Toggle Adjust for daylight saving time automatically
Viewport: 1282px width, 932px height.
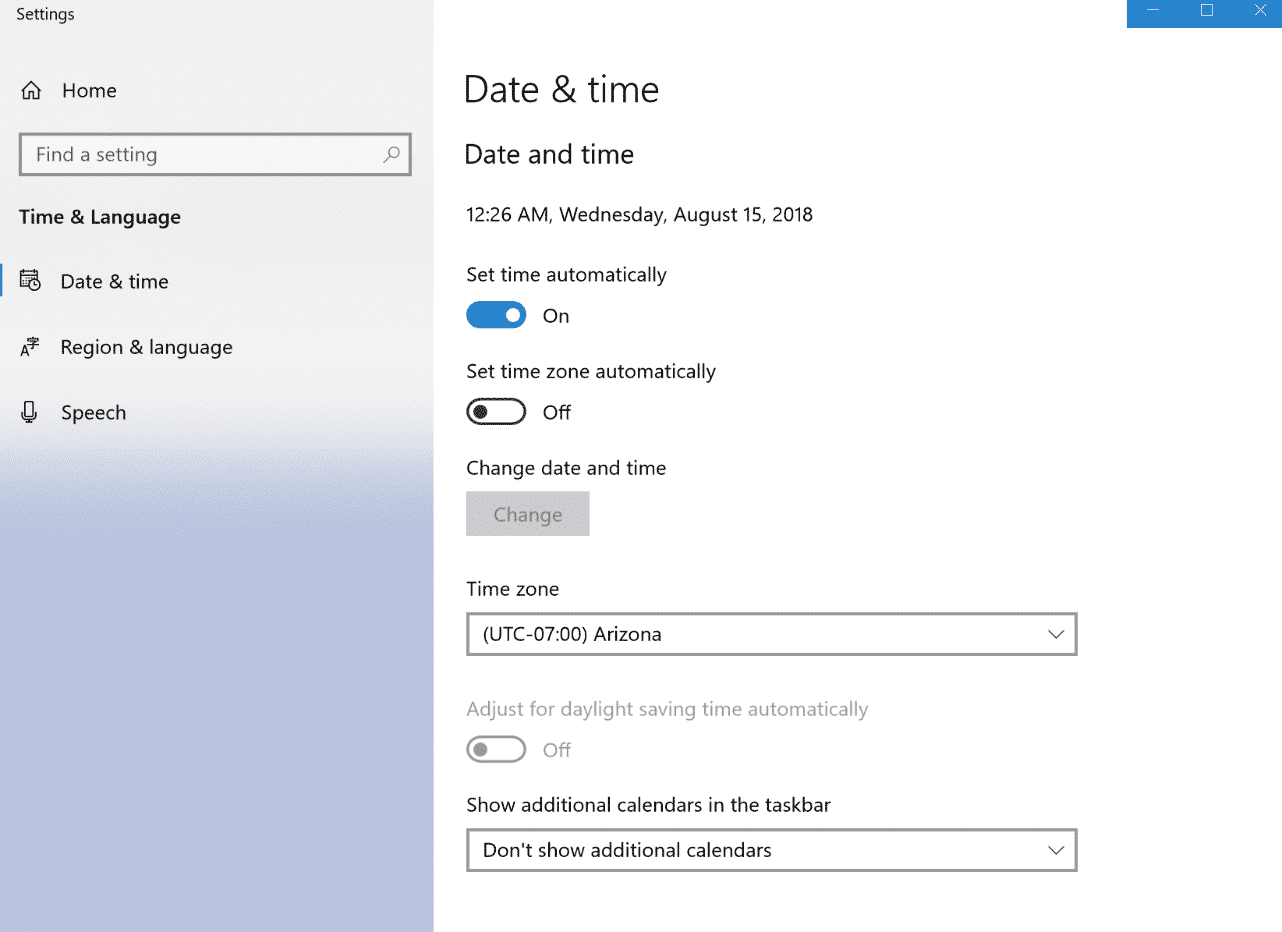[496, 749]
